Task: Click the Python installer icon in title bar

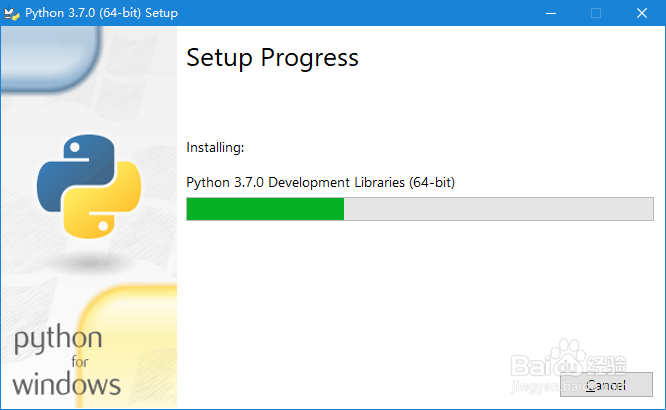Action: pyautogui.click(x=11, y=13)
